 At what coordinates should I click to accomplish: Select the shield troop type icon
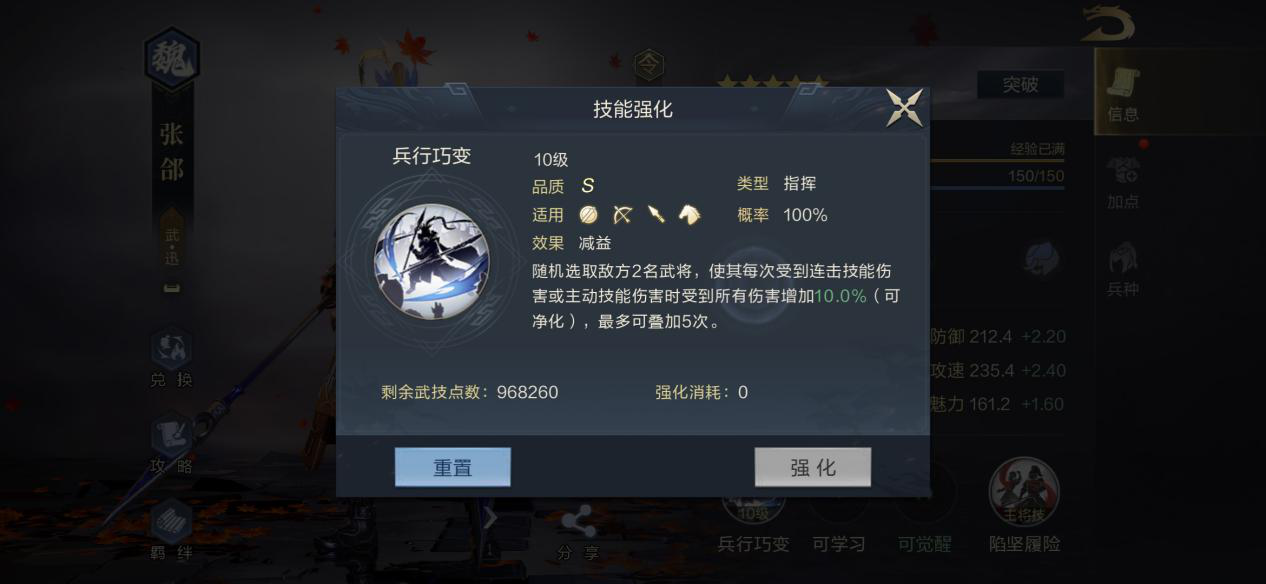pyautogui.click(x=588, y=214)
